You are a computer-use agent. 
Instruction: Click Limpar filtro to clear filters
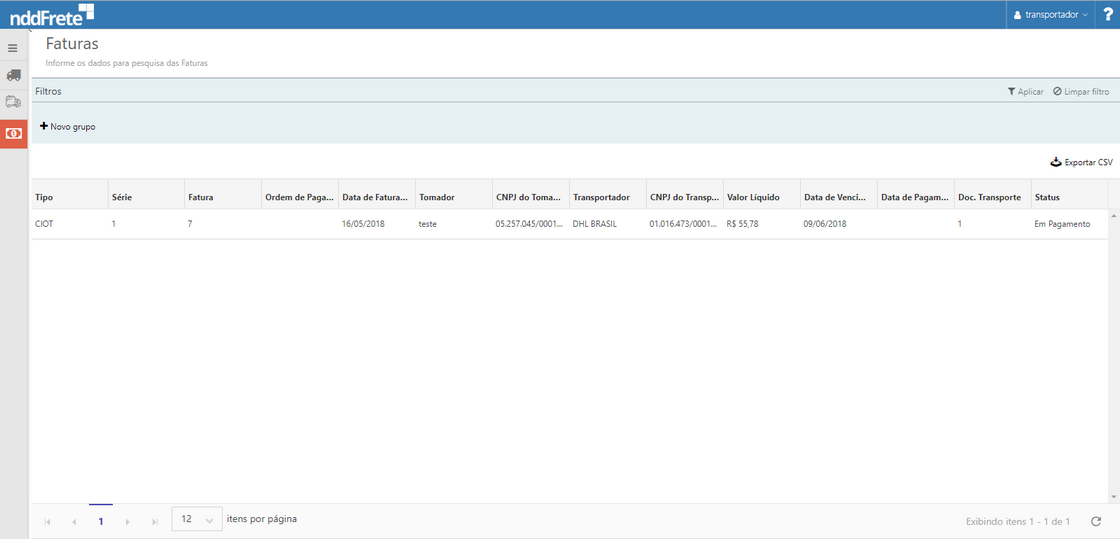coord(1081,91)
